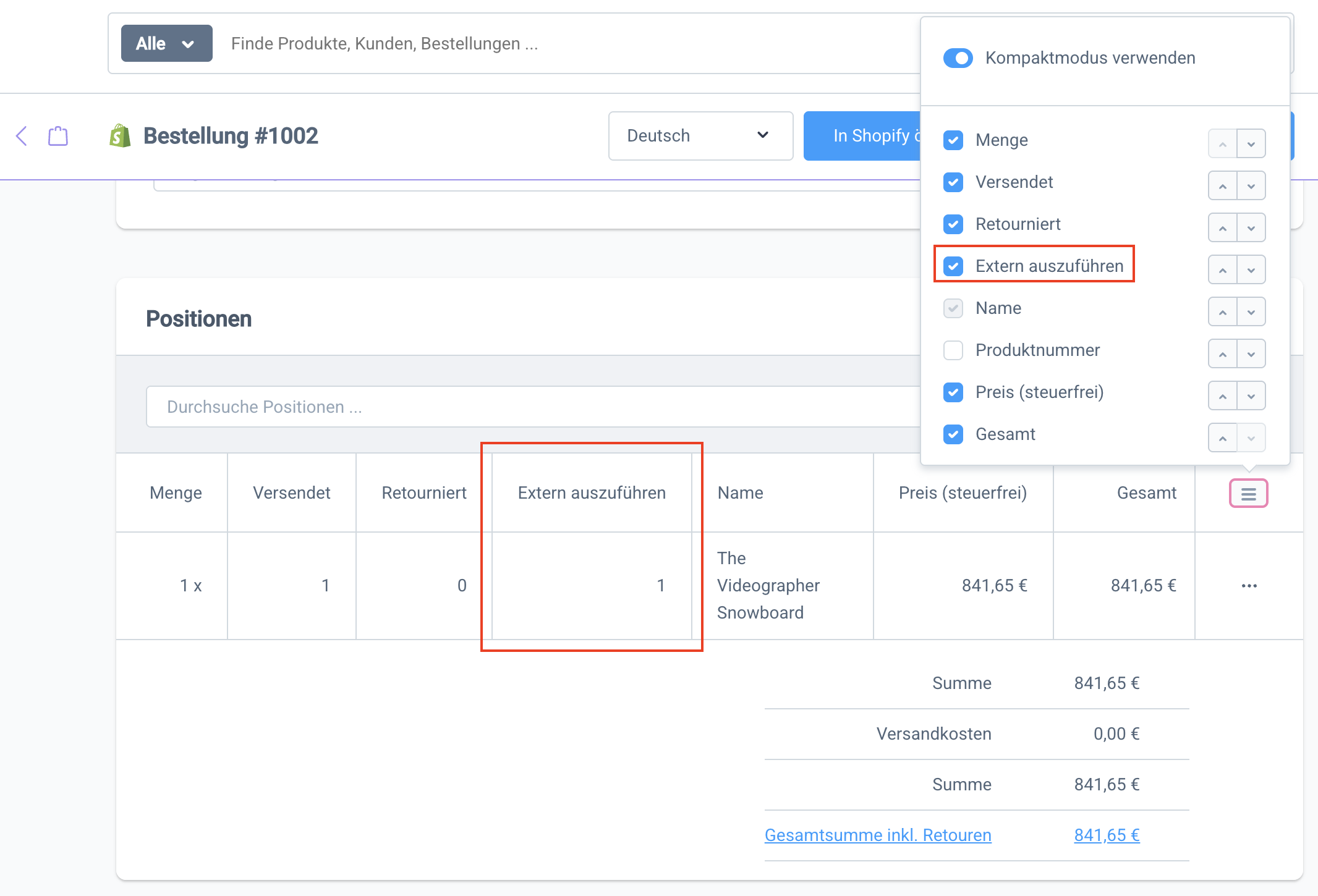
Task: Open the Deutsch language dropdown
Action: click(x=700, y=136)
